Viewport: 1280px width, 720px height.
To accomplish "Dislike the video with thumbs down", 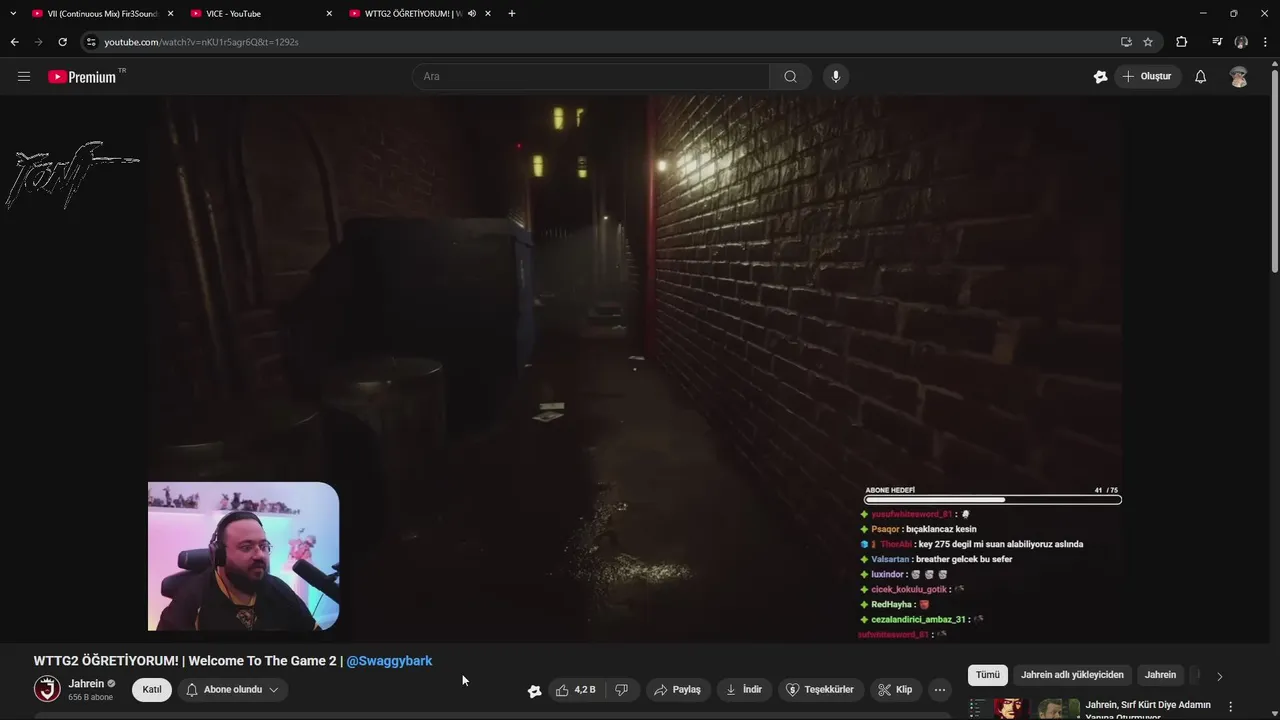I will 622,690.
